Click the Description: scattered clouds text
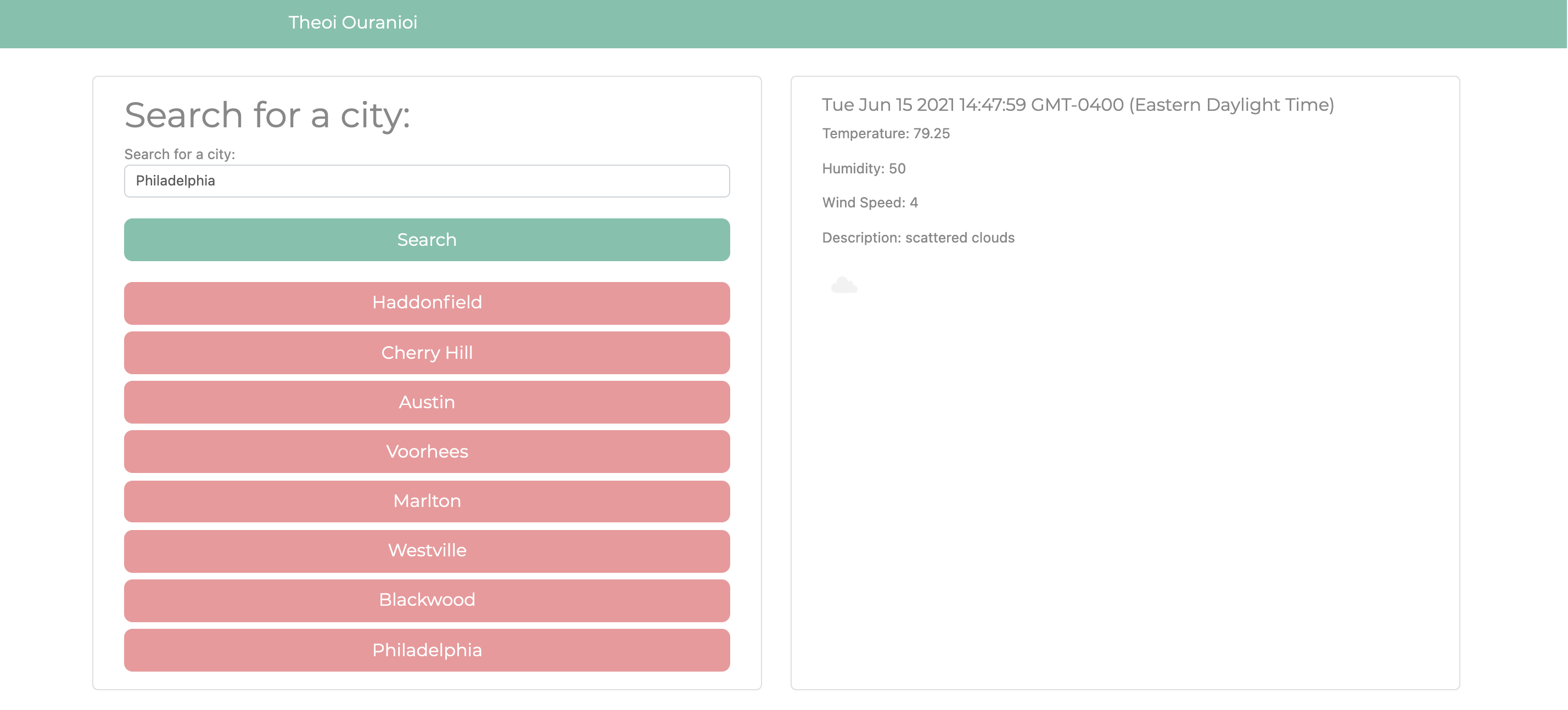 pos(917,237)
